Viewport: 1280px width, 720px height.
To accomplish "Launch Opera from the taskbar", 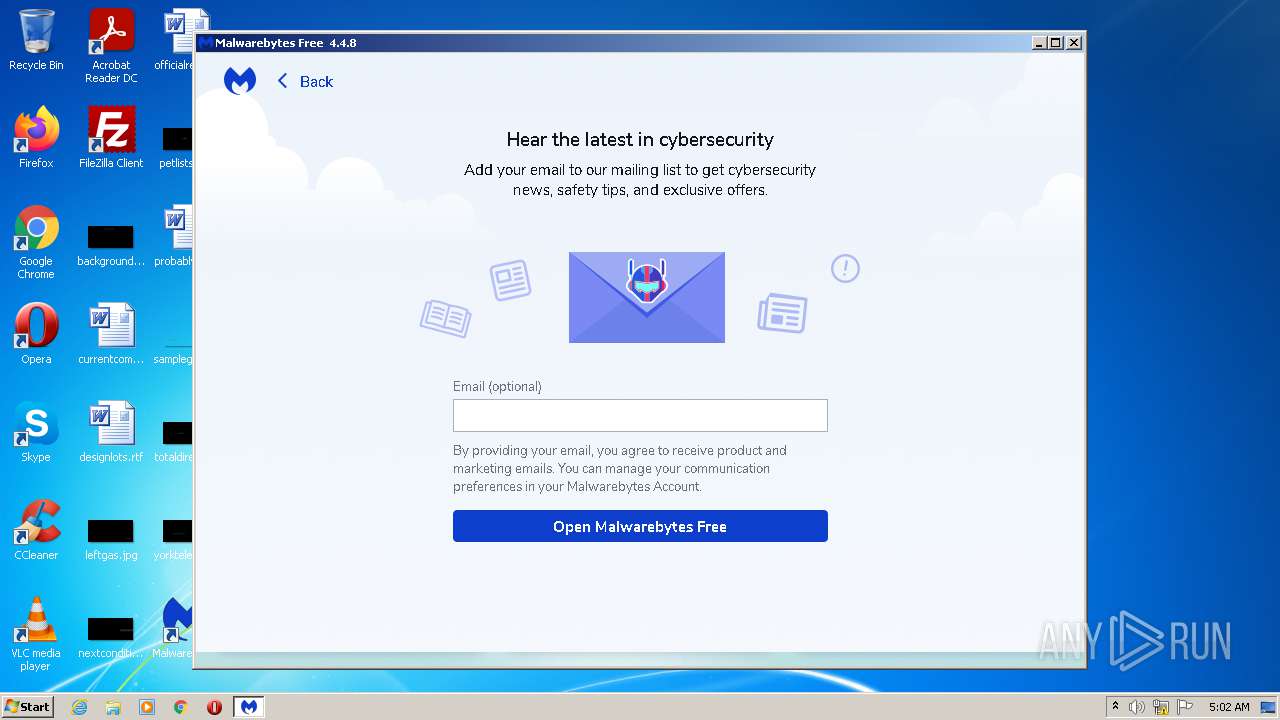I will click(x=214, y=707).
